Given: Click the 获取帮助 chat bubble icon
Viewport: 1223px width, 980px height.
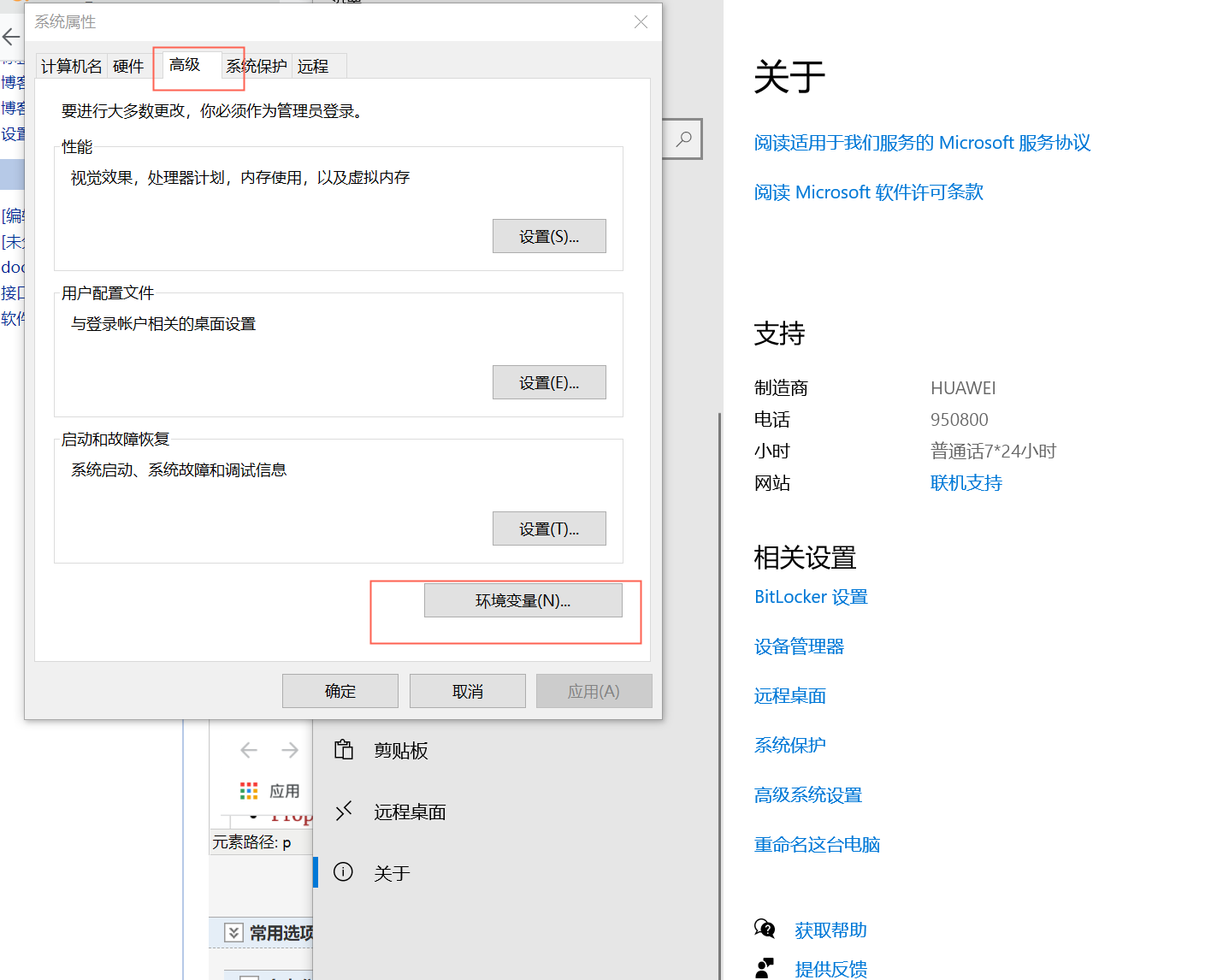Looking at the screenshot, I should [765, 929].
